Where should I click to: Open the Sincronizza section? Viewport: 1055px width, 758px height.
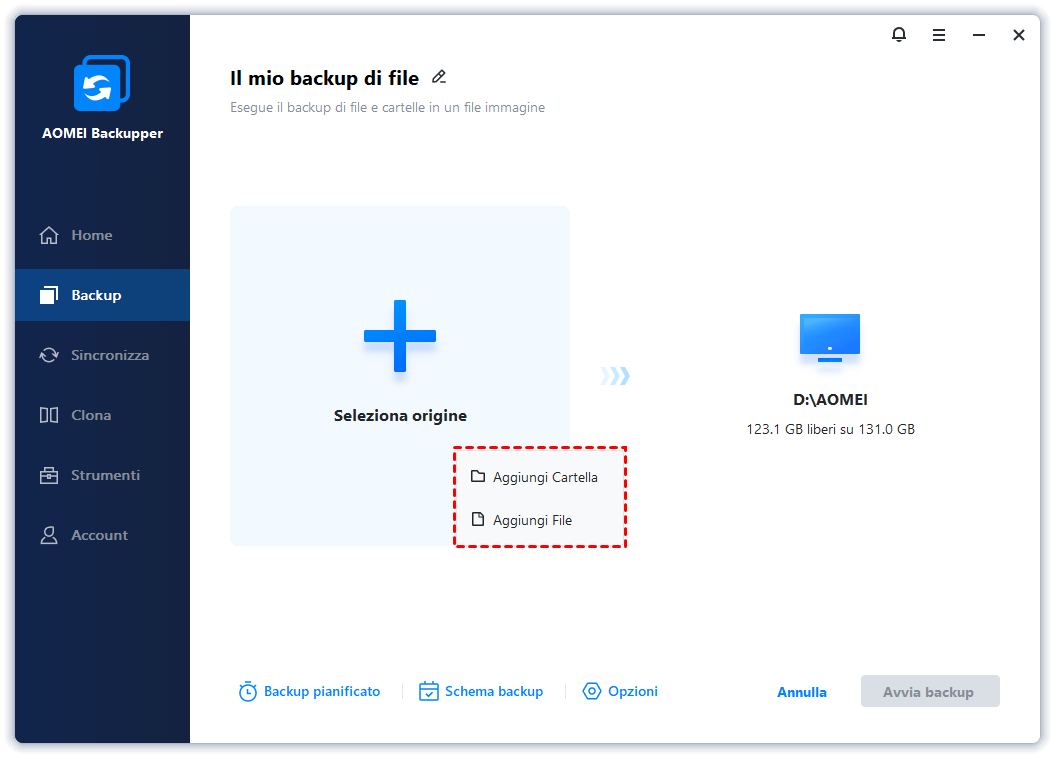pos(109,355)
